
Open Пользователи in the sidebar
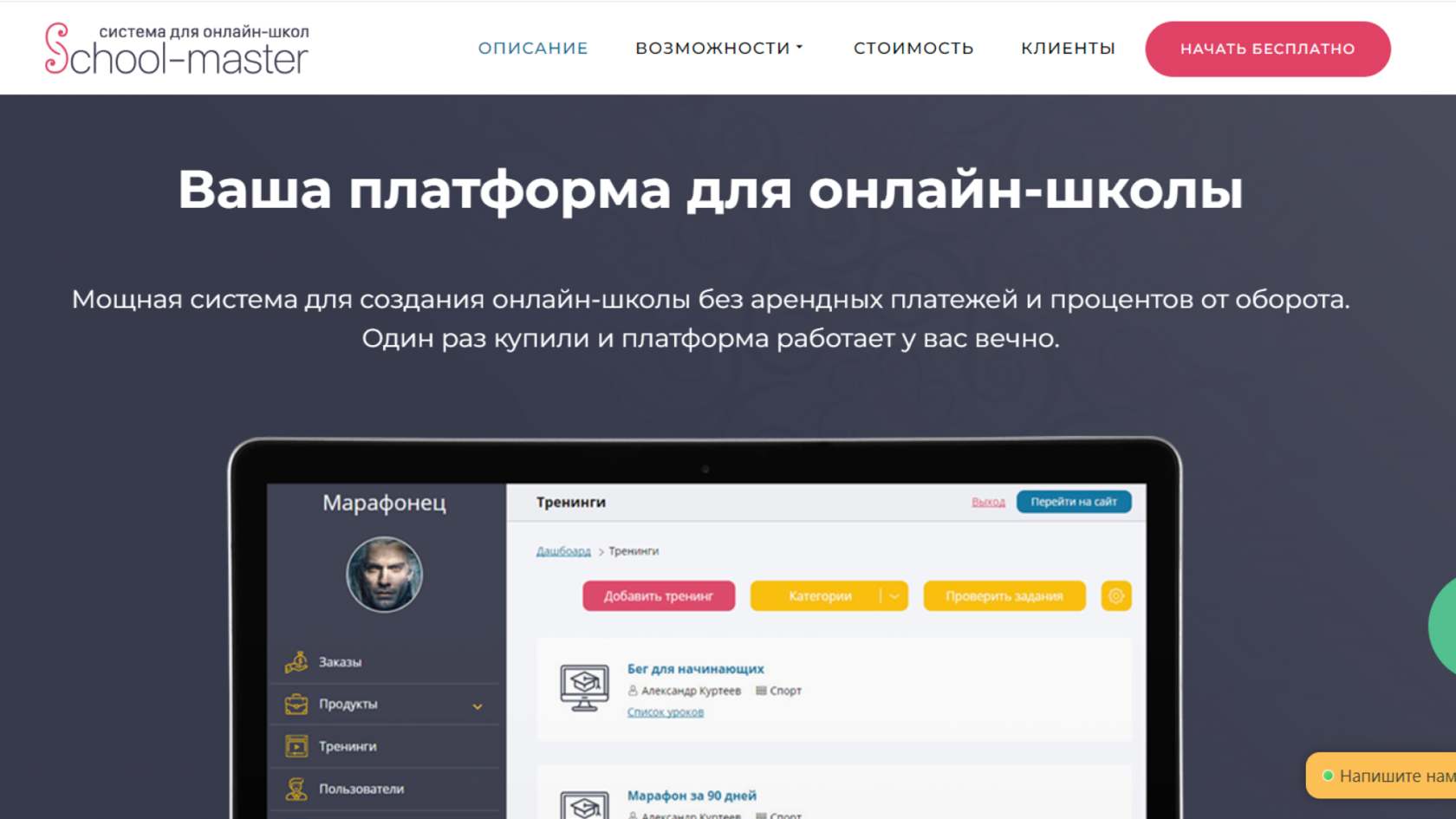click(361, 789)
